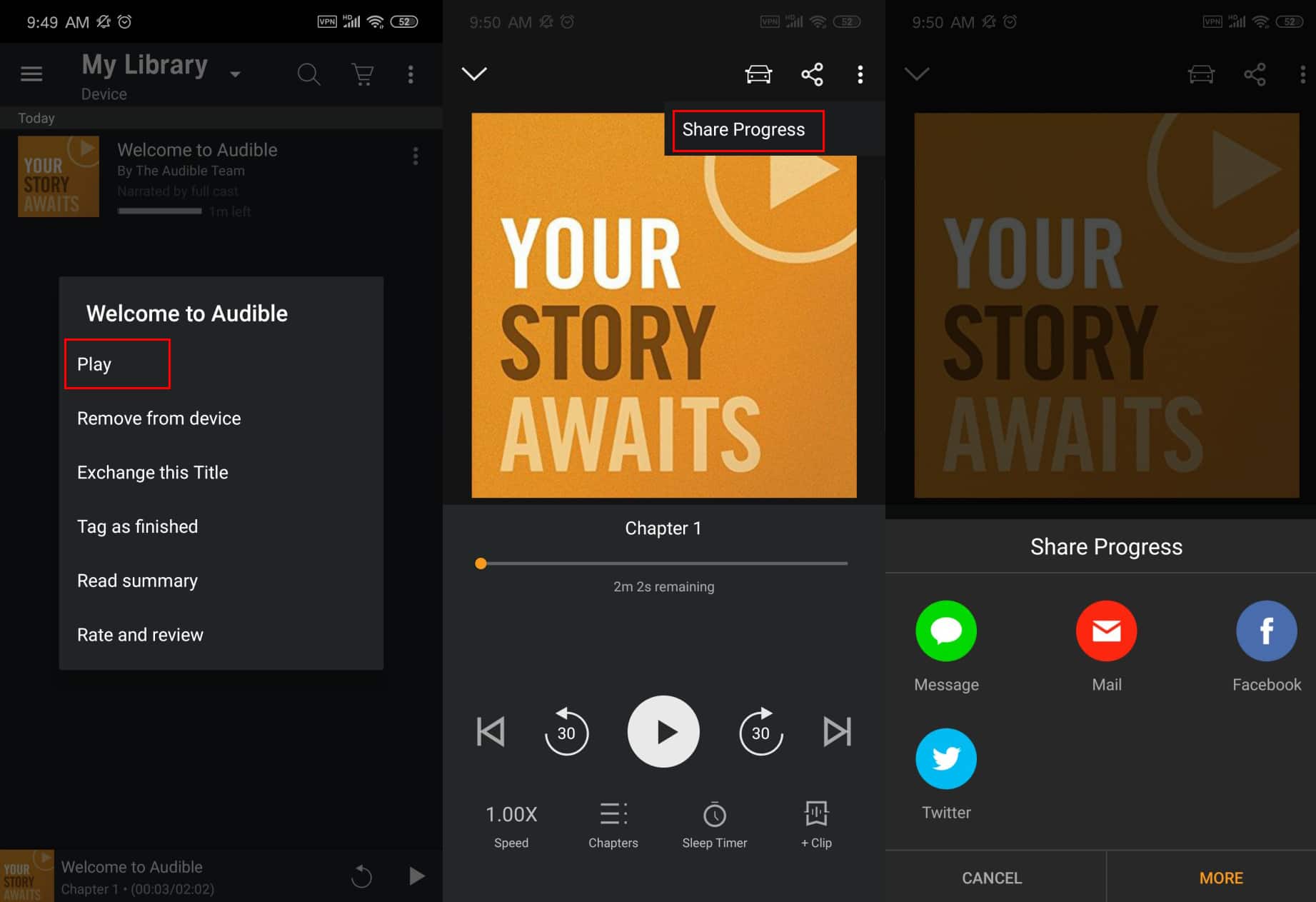Add a clip with + Clip
Viewport: 1316px width, 902px height.
[x=816, y=826]
